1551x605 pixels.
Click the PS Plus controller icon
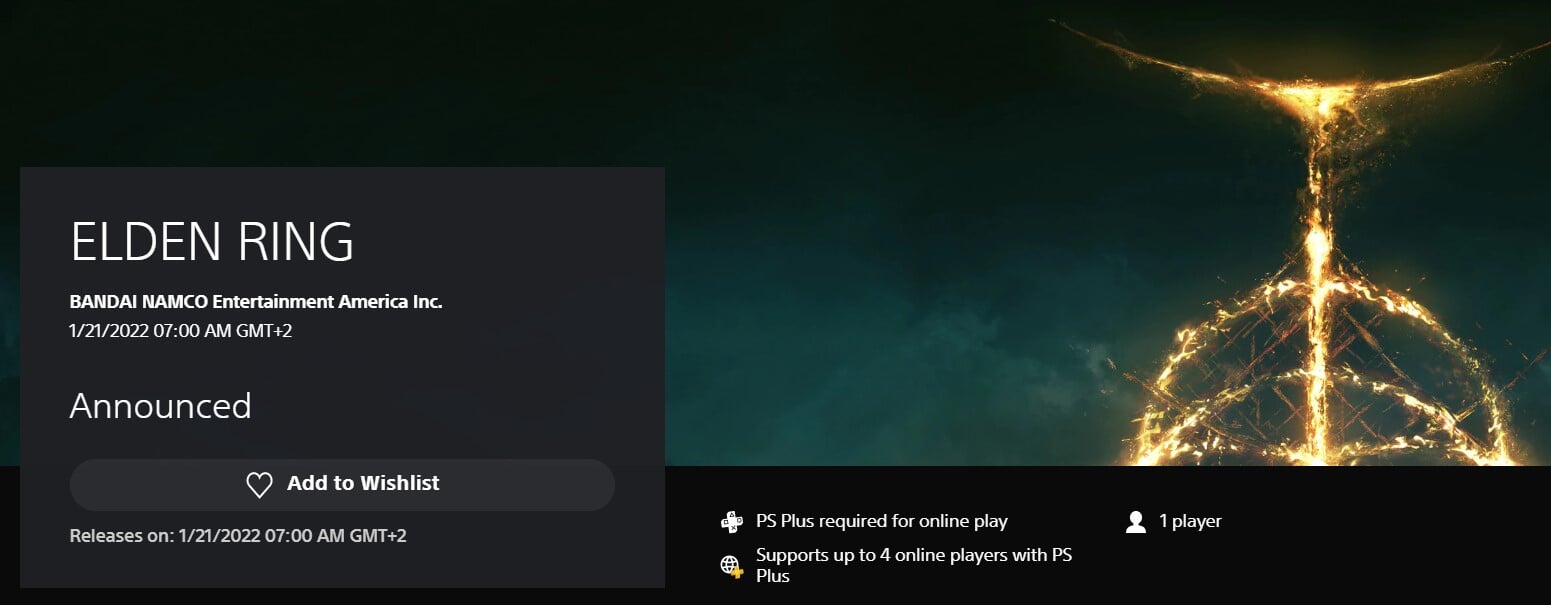coord(732,521)
